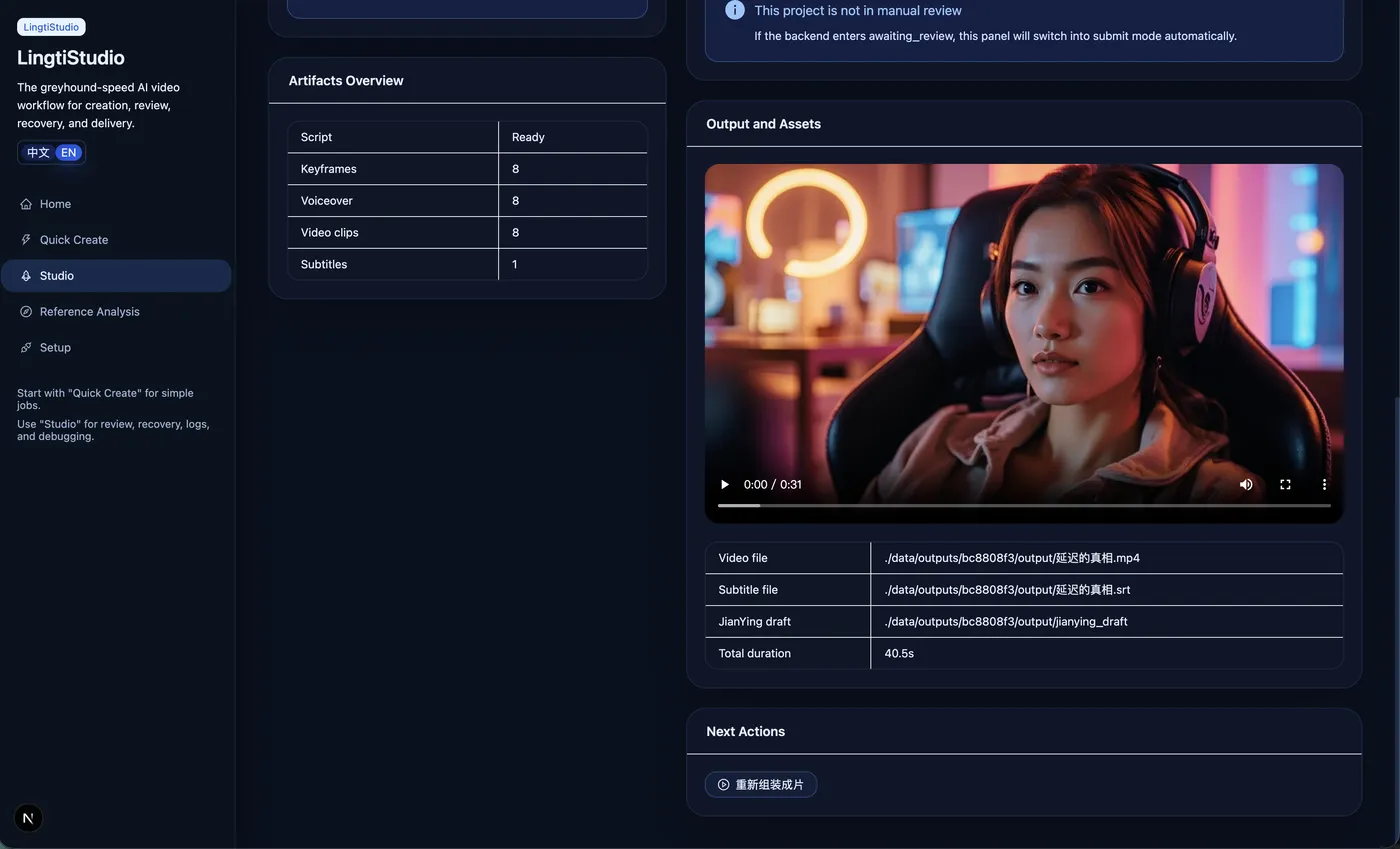Click the Subtitle file row label
Image resolution: width=1400 pixels, height=849 pixels.
(x=748, y=590)
